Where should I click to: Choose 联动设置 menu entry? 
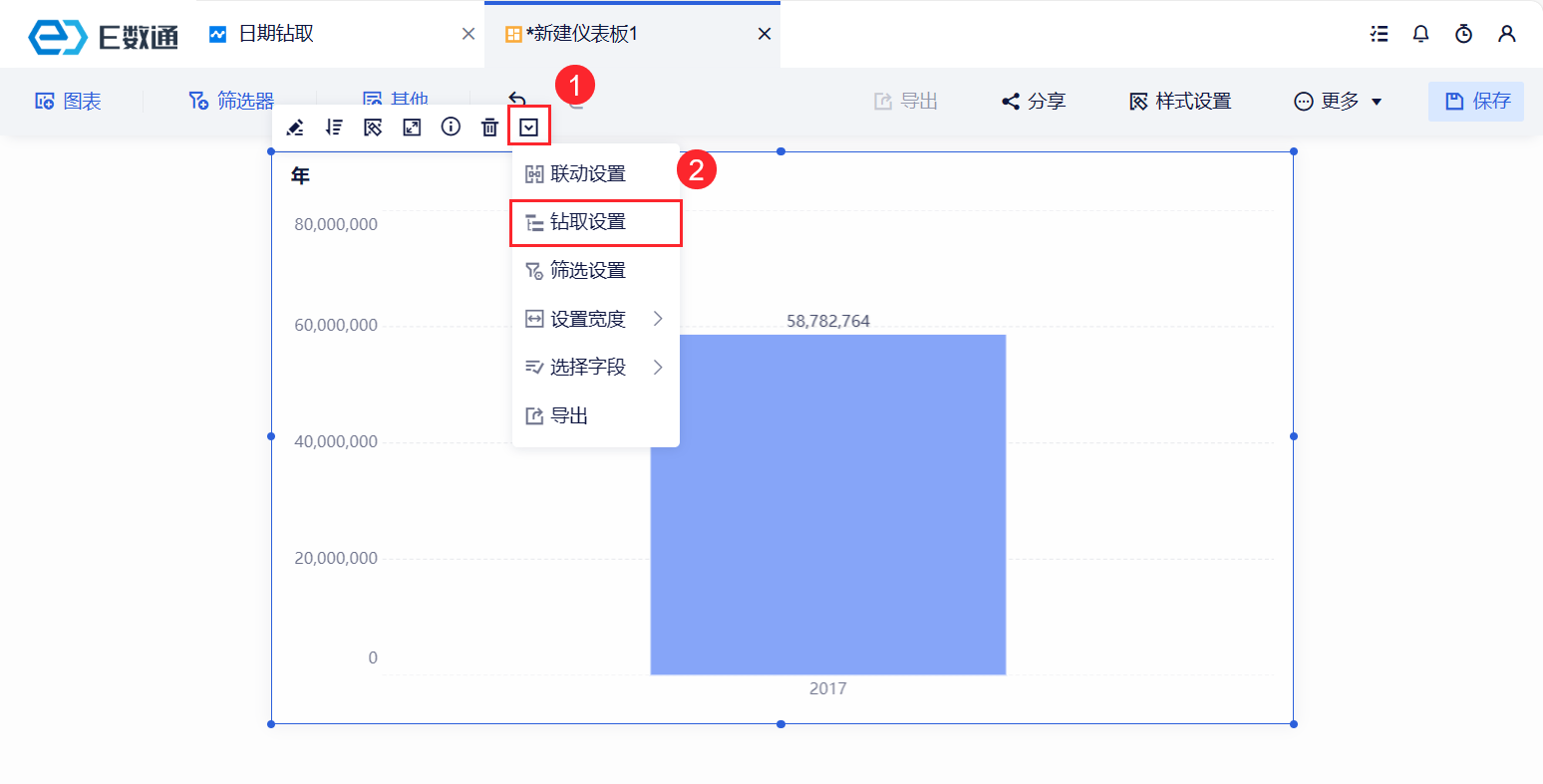click(x=595, y=174)
